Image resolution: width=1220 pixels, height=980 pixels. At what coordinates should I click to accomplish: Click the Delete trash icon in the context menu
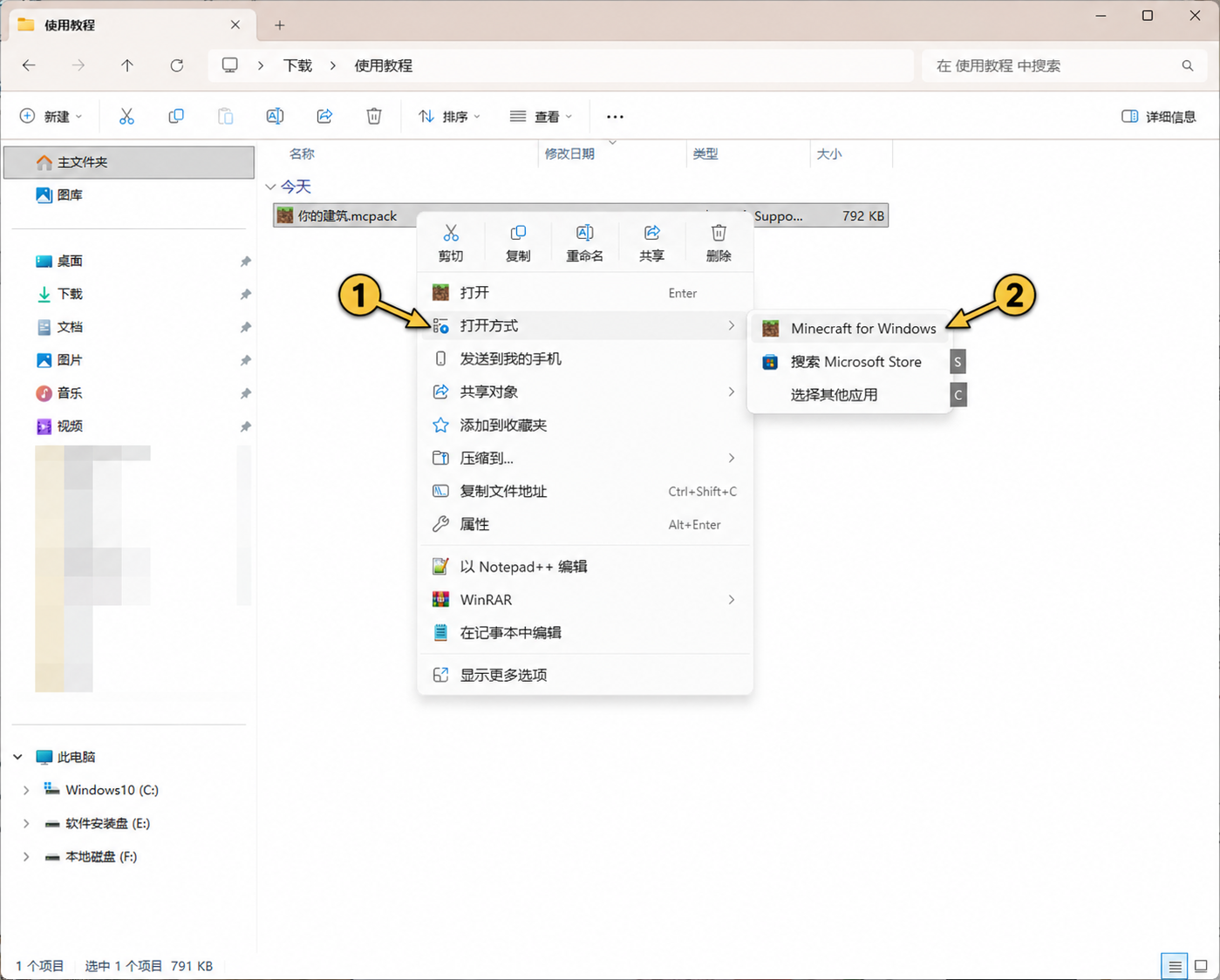click(719, 233)
